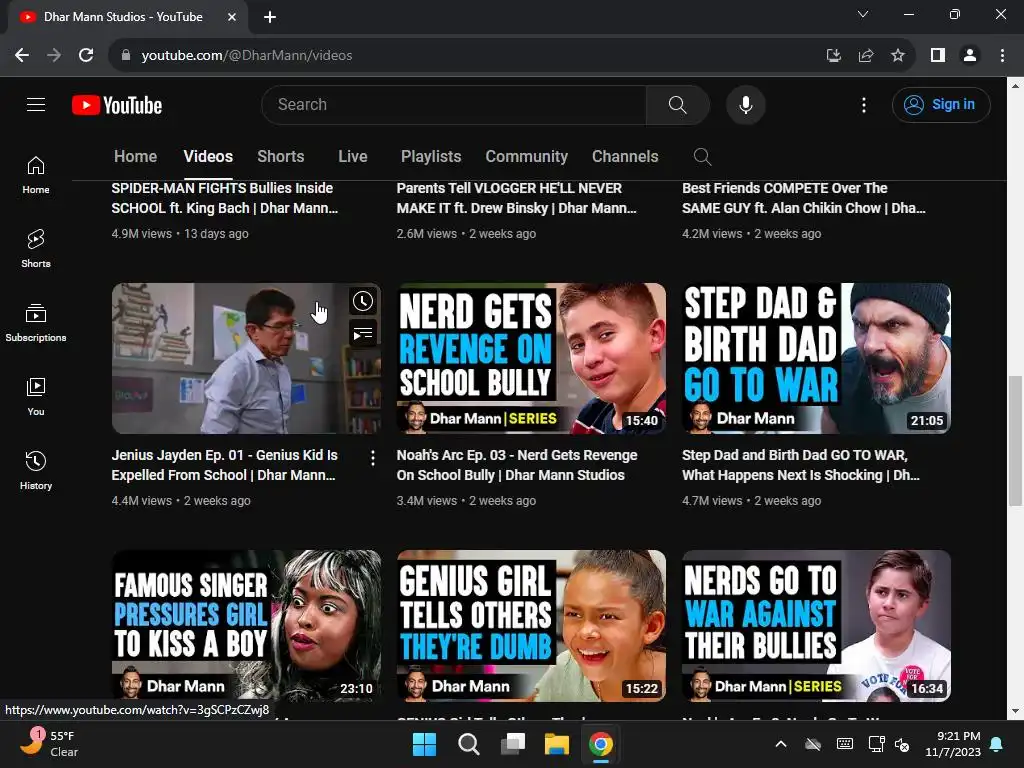Open YouTube settings three-dot menu
1024x768 pixels.
click(863, 104)
